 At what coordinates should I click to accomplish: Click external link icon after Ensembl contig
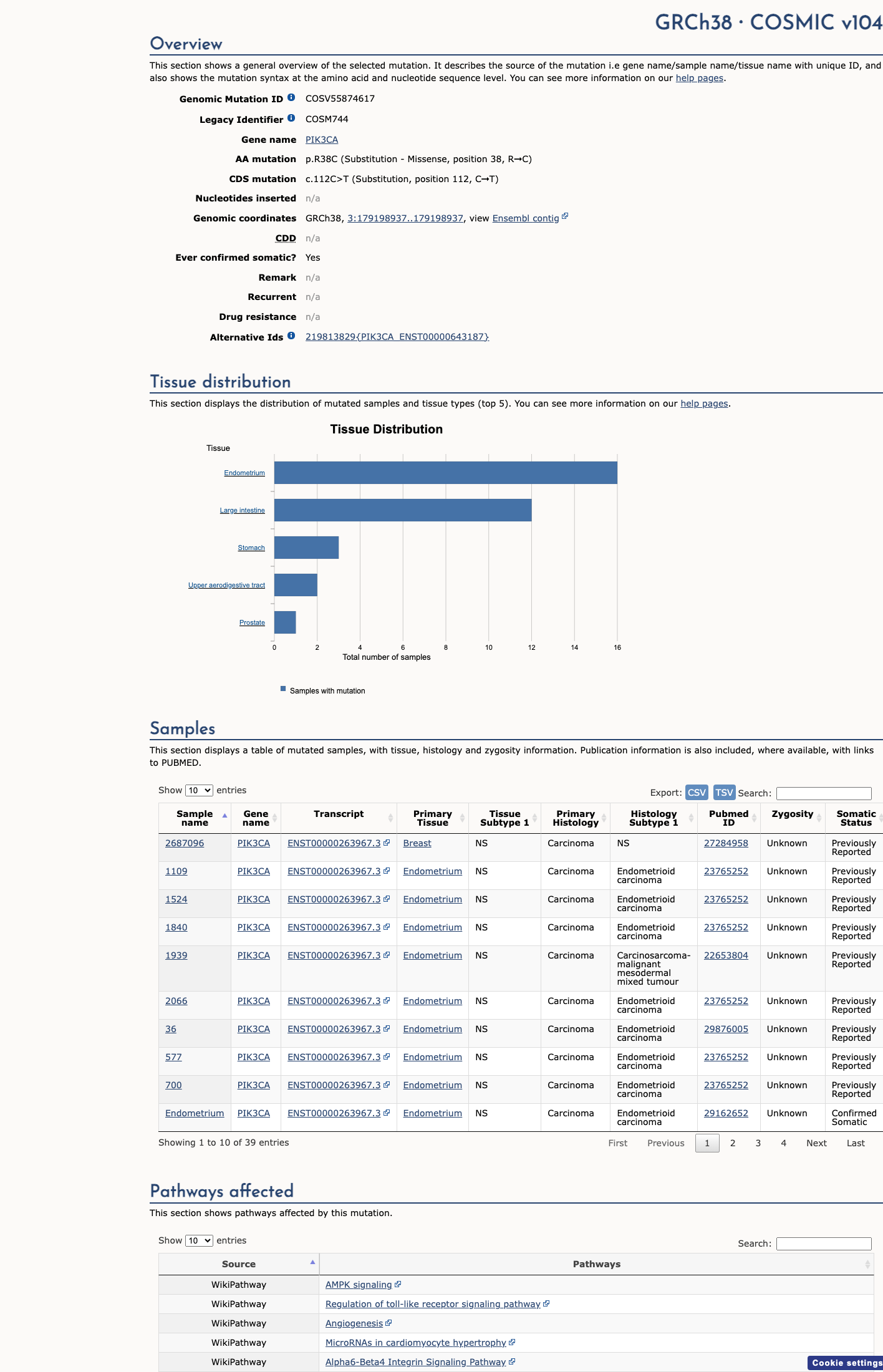pyautogui.click(x=565, y=216)
